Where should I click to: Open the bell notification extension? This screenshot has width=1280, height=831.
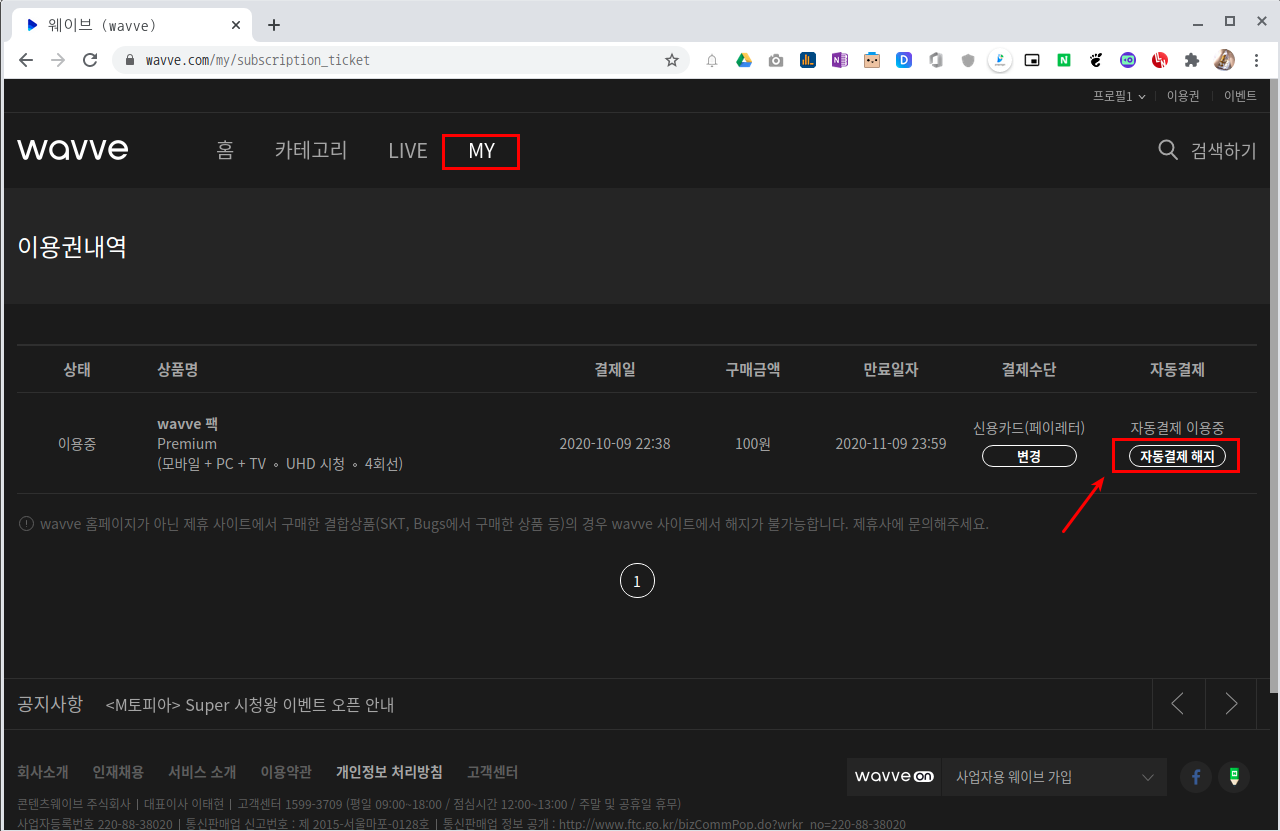(x=712, y=60)
